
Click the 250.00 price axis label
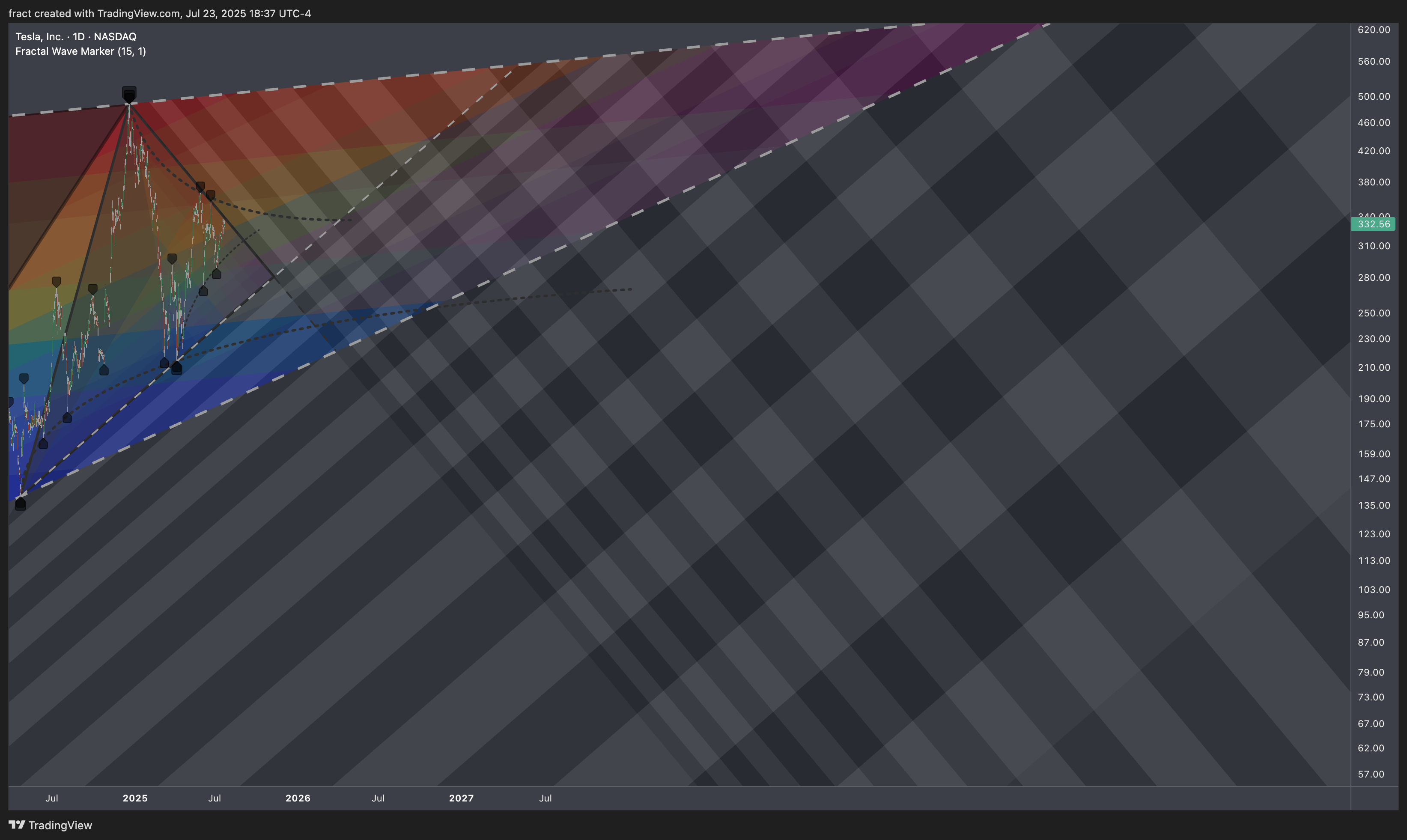click(x=1374, y=313)
